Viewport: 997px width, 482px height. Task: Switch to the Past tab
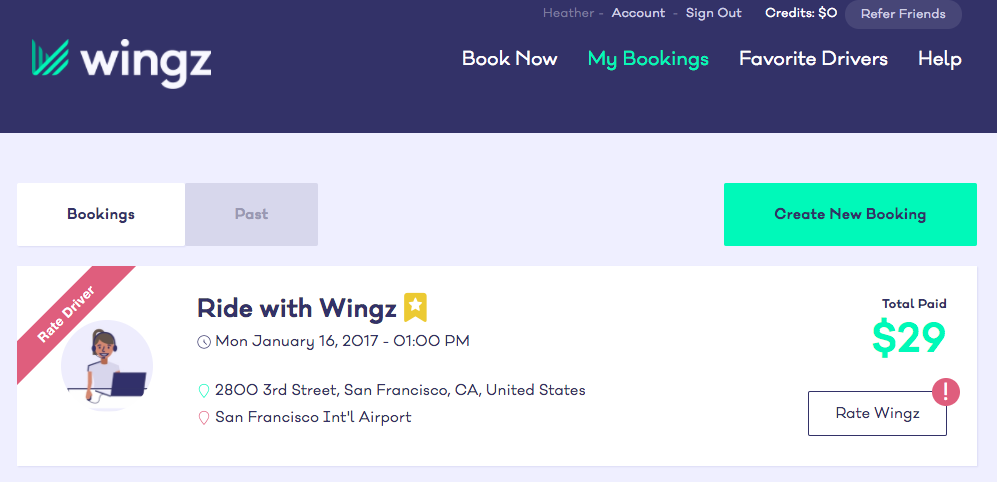[251, 214]
